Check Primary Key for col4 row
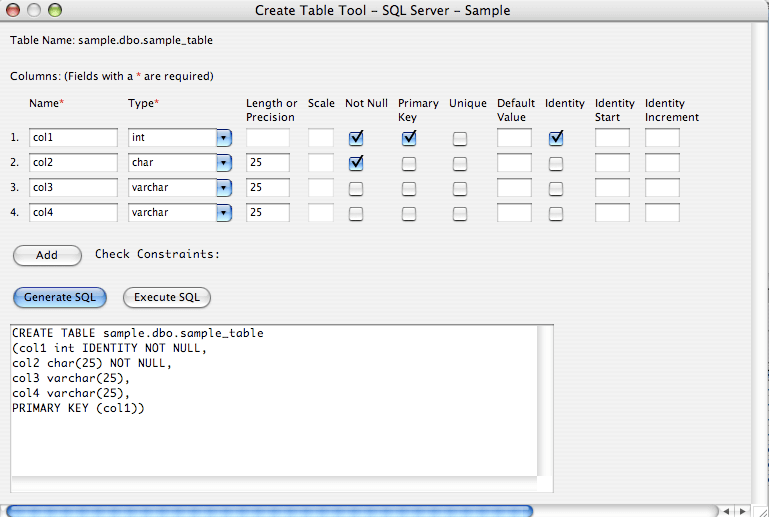 click(x=409, y=213)
